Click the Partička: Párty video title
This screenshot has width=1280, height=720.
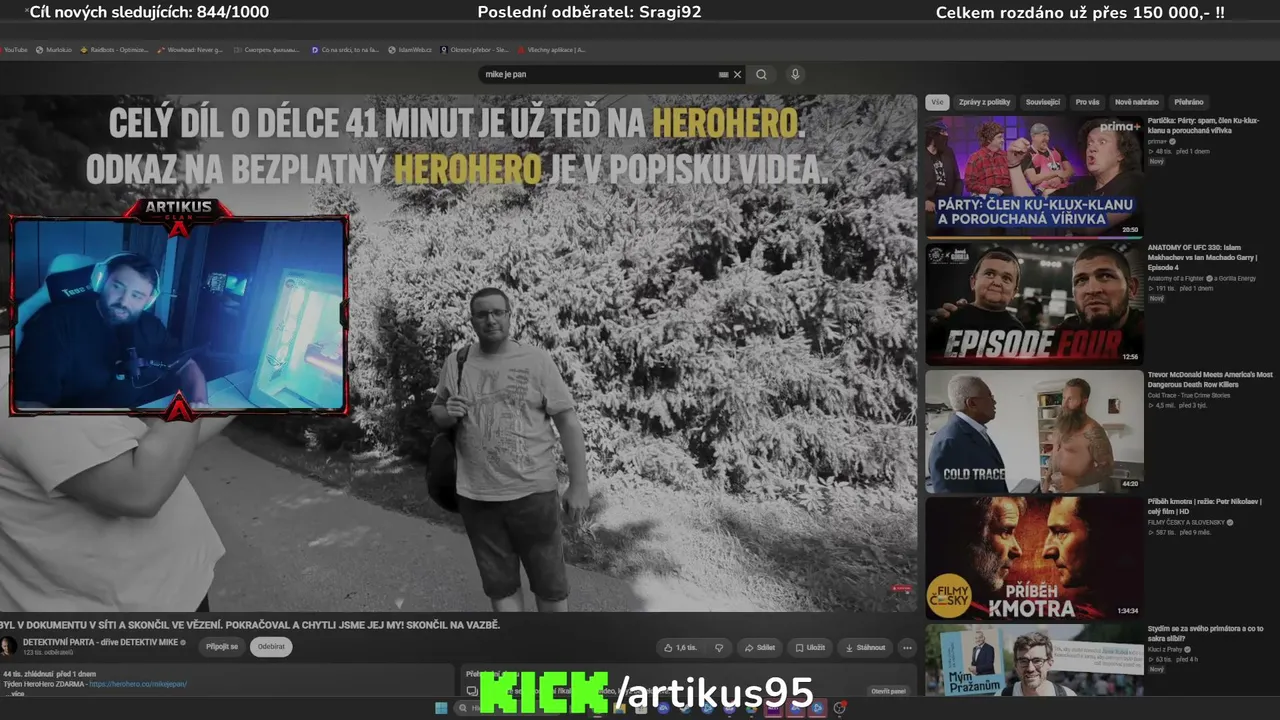[1203, 125]
